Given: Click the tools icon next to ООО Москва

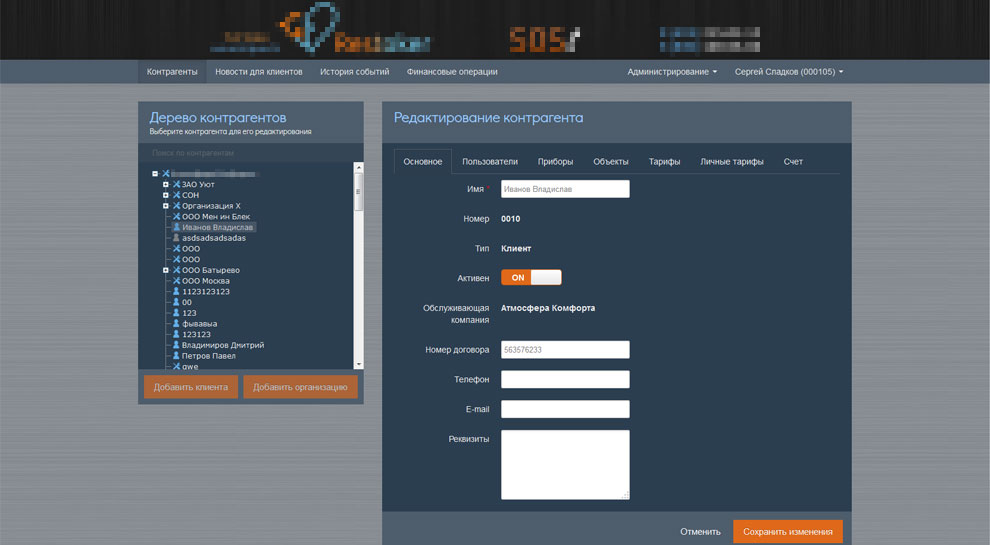Looking at the screenshot, I should 176,281.
